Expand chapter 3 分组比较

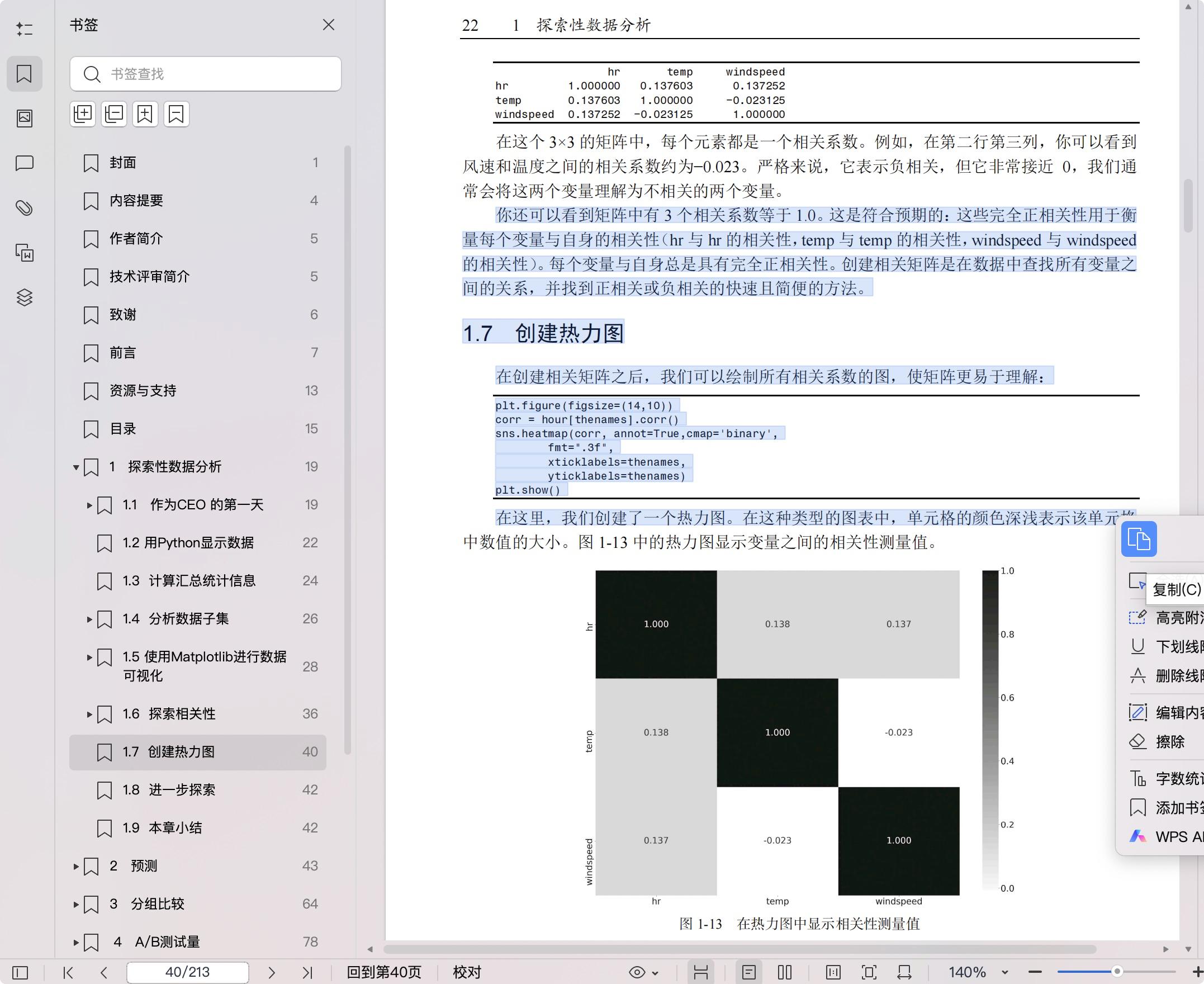click(x=76, y=904)
